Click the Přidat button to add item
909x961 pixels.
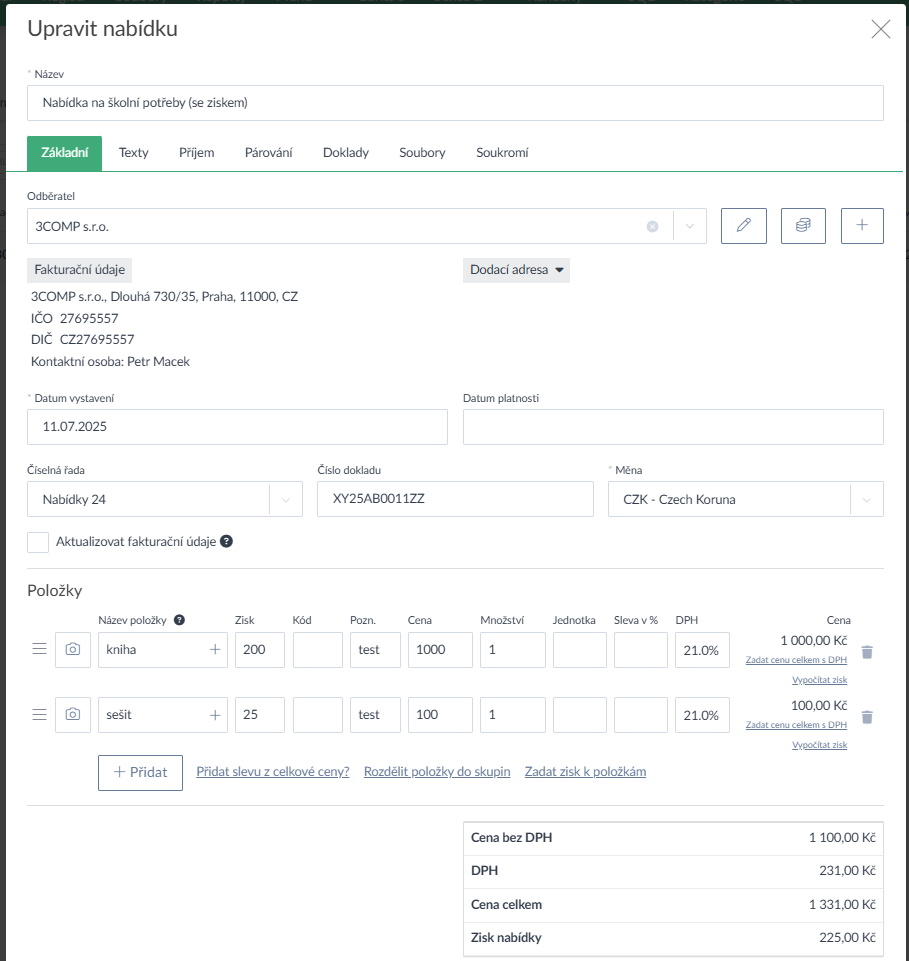point(140,773)
